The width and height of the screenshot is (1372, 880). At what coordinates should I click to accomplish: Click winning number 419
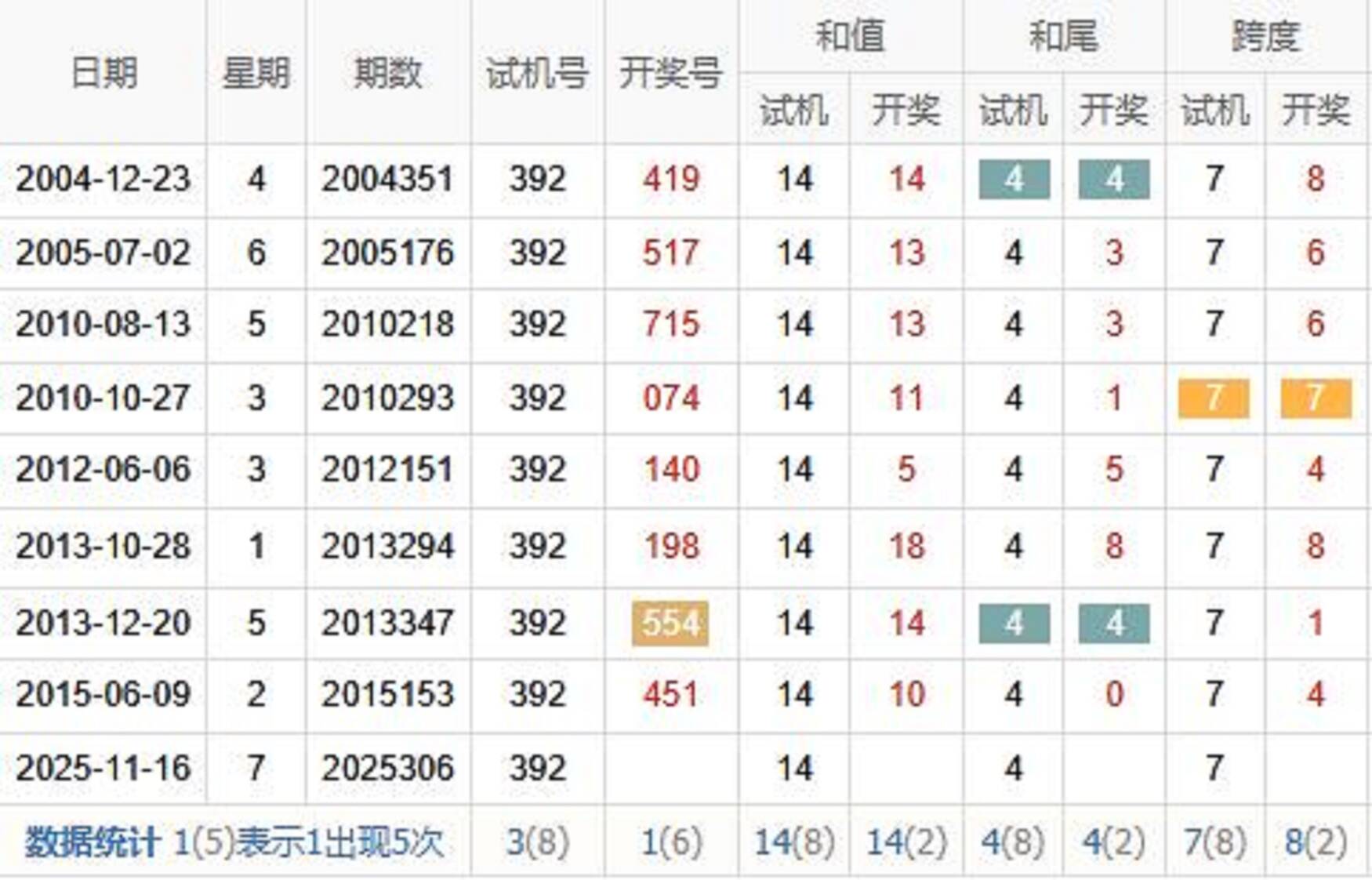click(670, 179)
